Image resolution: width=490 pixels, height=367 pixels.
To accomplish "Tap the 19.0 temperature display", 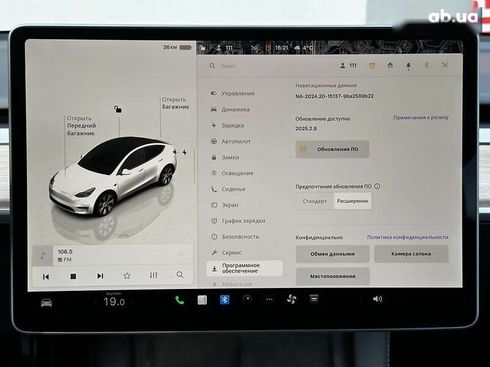I will 114,302.
